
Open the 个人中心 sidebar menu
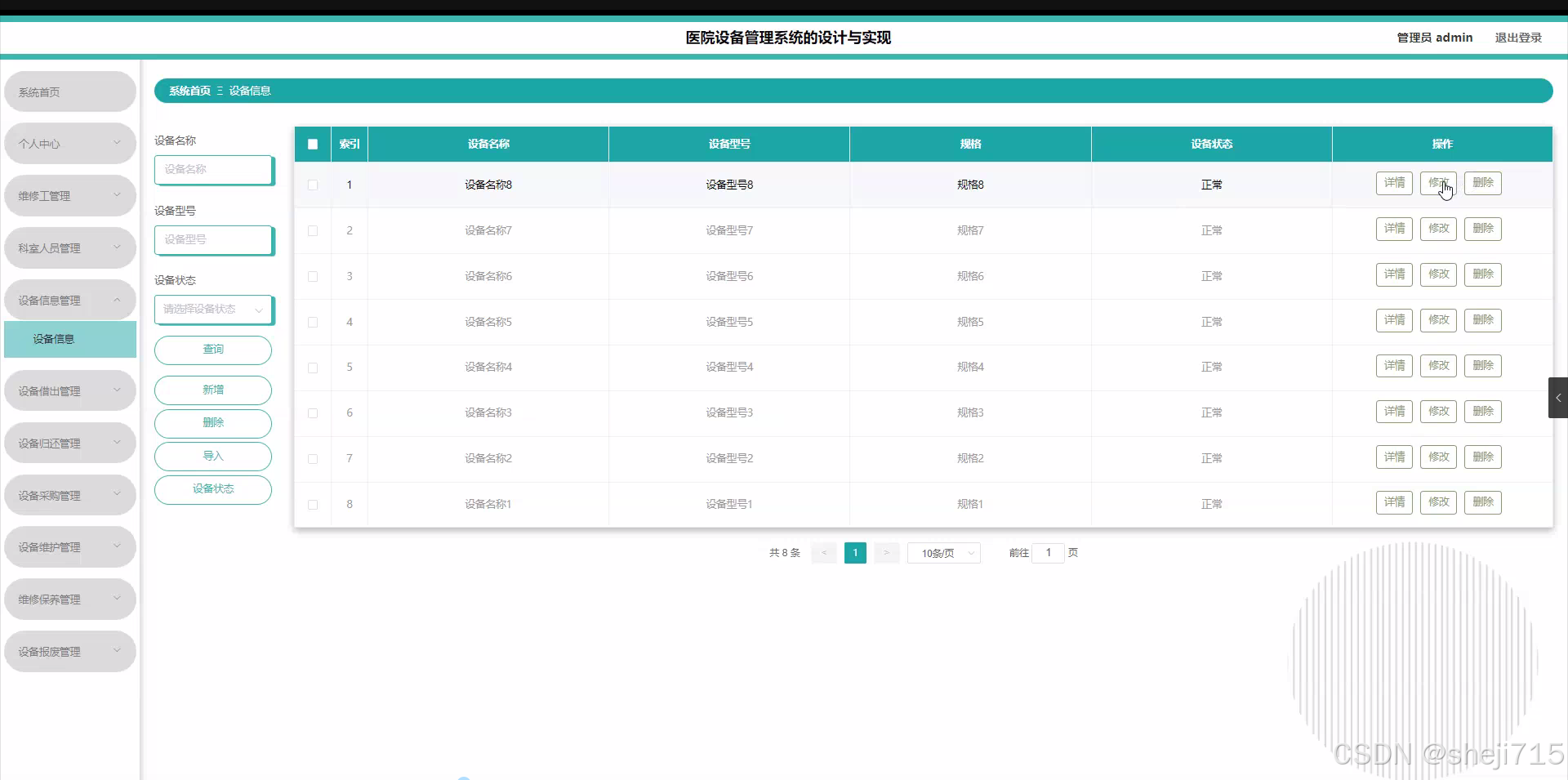click(x=69, y=143)
